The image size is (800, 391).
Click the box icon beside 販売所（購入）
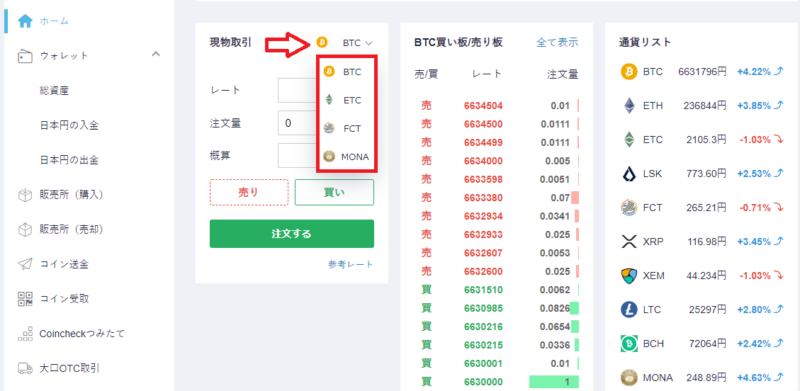click(25, 195)
